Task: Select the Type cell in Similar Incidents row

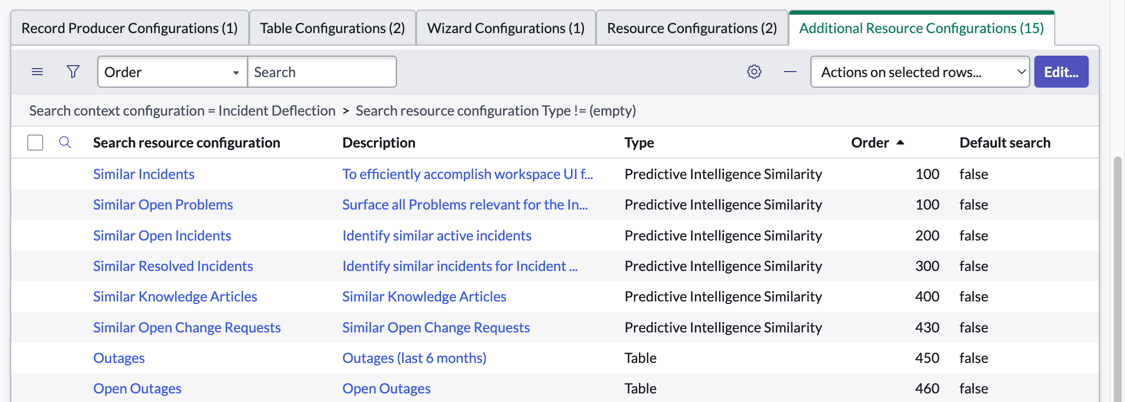Action: 723,174
